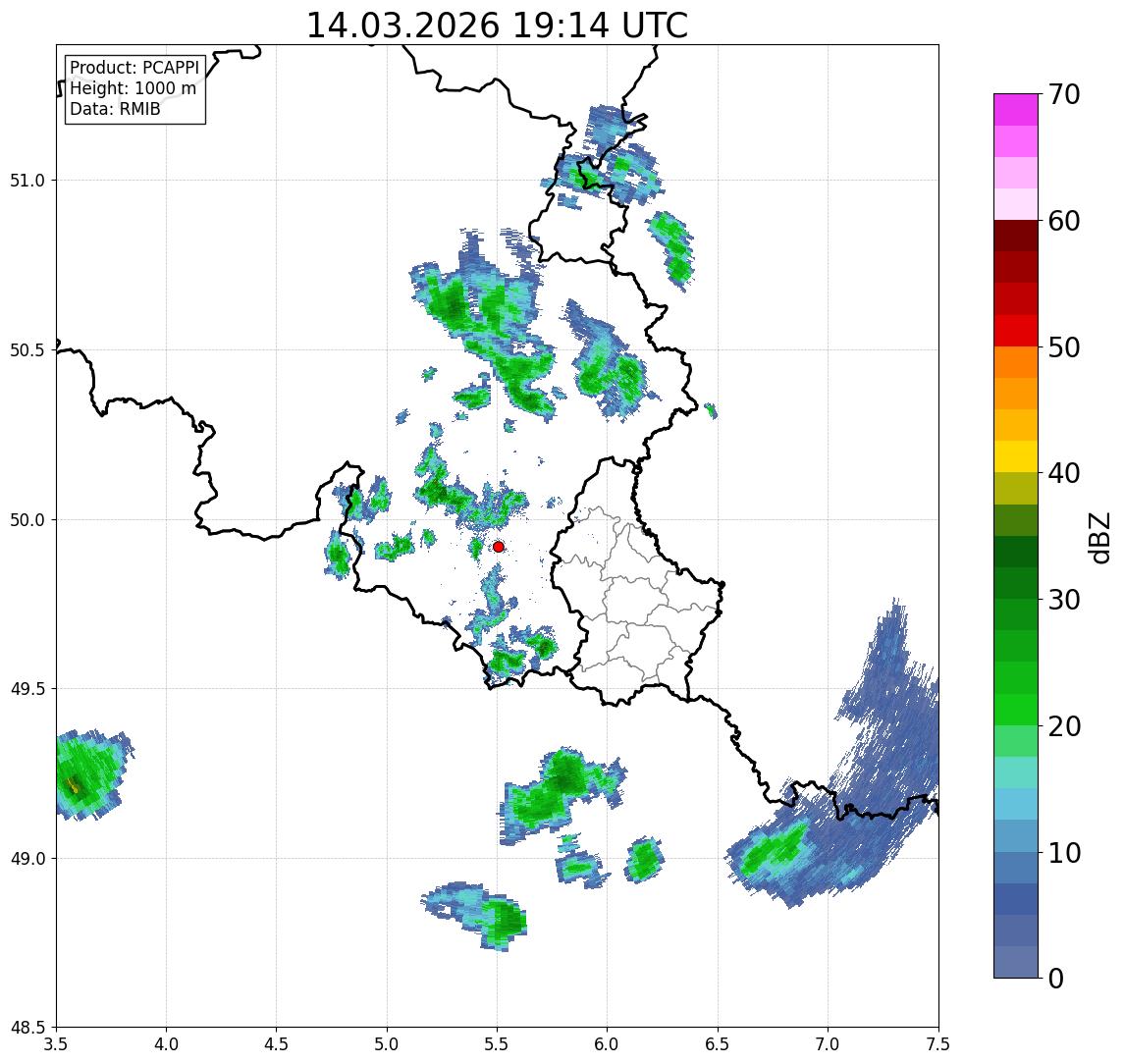Click the 'Product: PCAPPI' legend line

(134, 68)
